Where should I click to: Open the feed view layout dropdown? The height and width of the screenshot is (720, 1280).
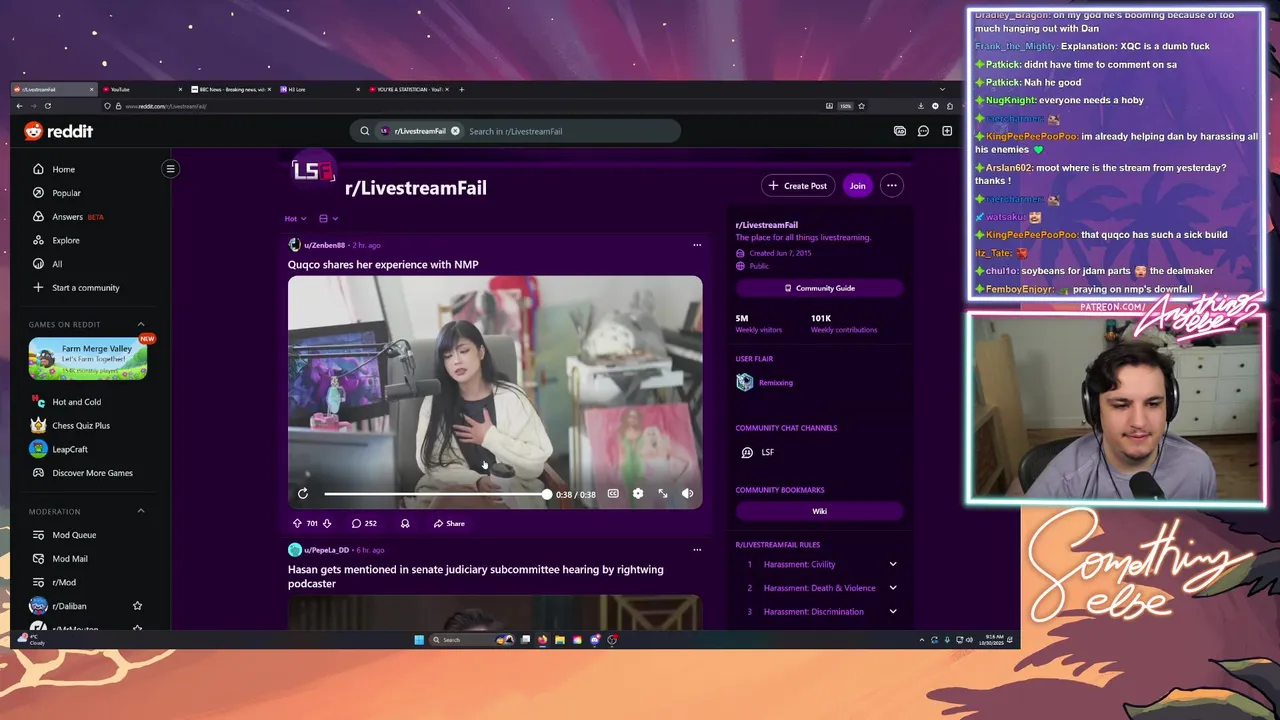pos(328,218)
